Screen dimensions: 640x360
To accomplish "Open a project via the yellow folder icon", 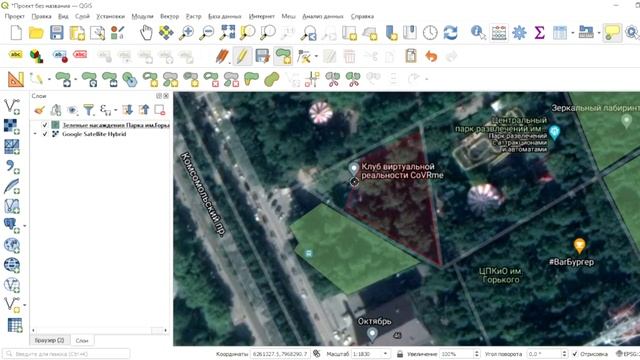I will [x=36, y=33].
